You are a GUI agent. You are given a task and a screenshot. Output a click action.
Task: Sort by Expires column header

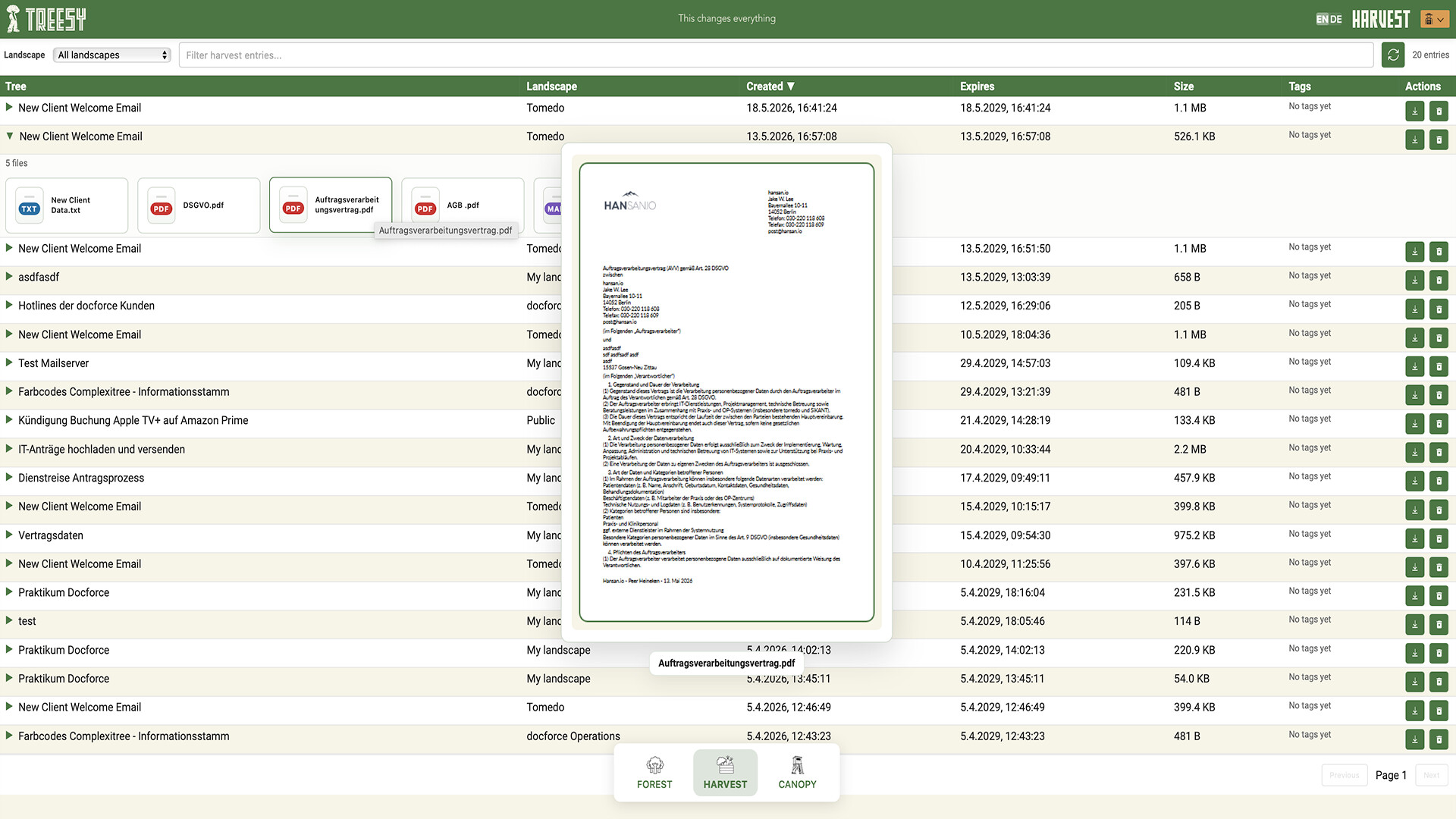pos(977,86)
